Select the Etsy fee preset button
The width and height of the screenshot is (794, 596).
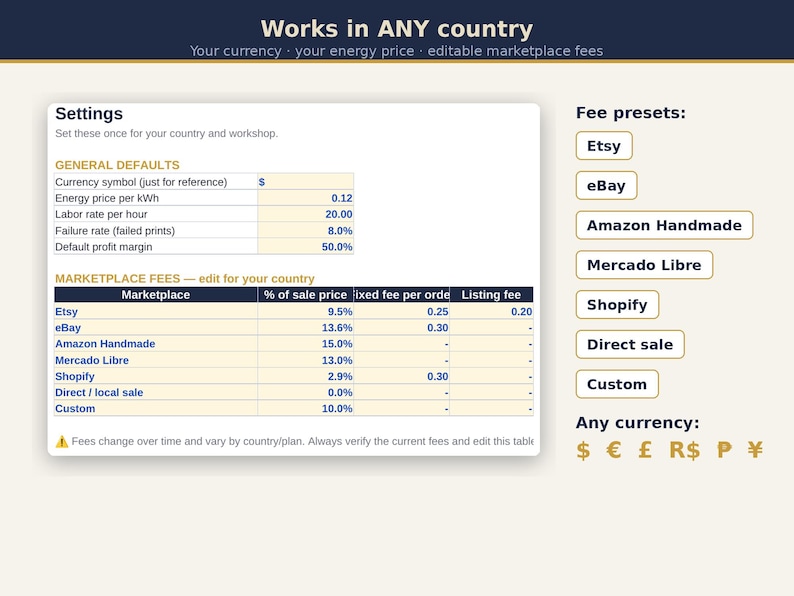604,146
